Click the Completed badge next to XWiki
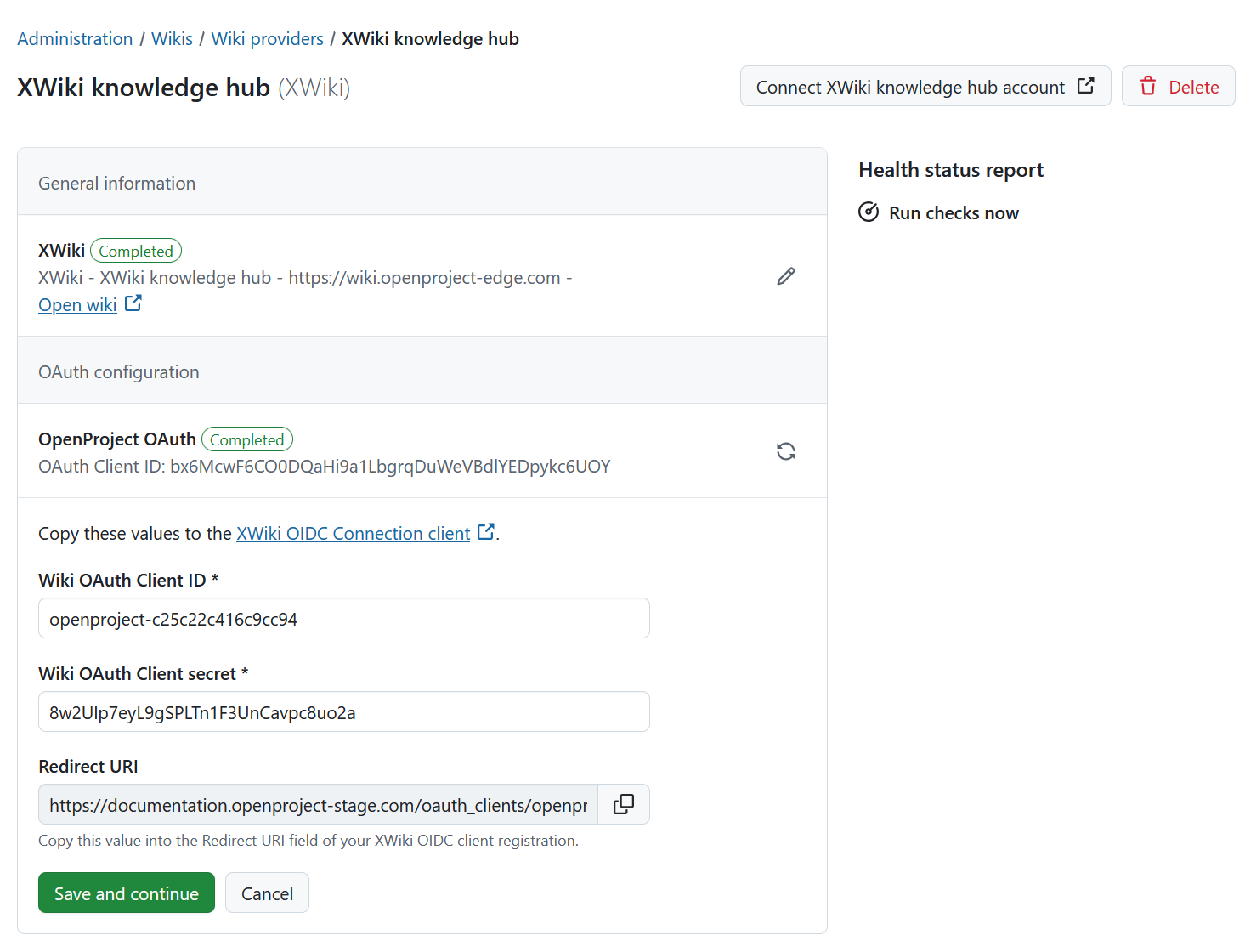Screen dimensions: 1245x952 coord(136,251)
